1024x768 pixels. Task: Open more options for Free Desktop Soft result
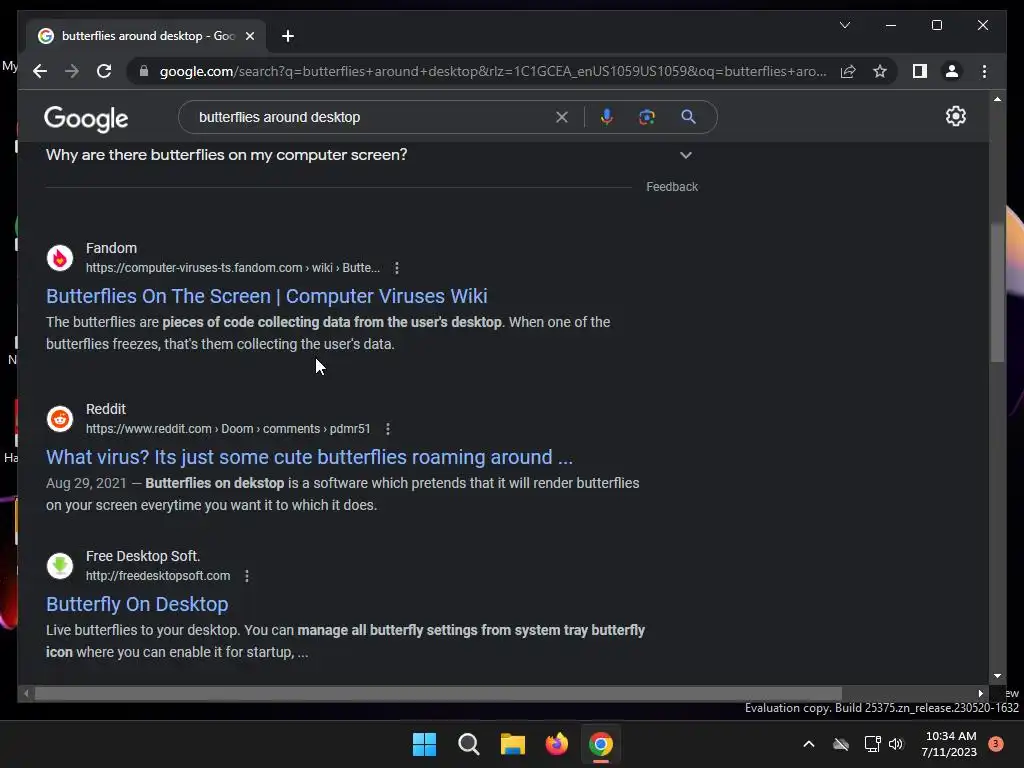(247, 576)
